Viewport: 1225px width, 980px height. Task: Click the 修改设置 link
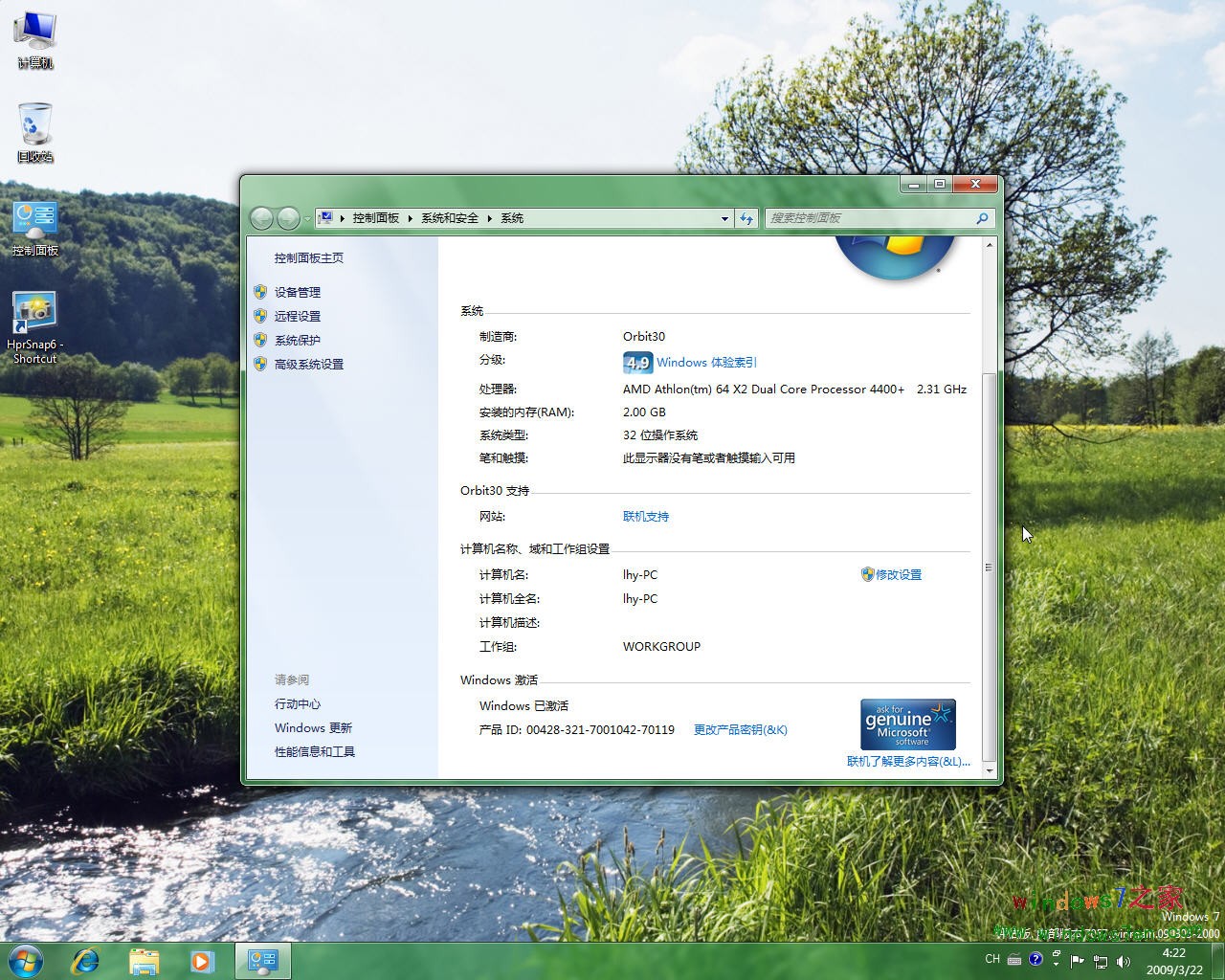click(898, 574)
